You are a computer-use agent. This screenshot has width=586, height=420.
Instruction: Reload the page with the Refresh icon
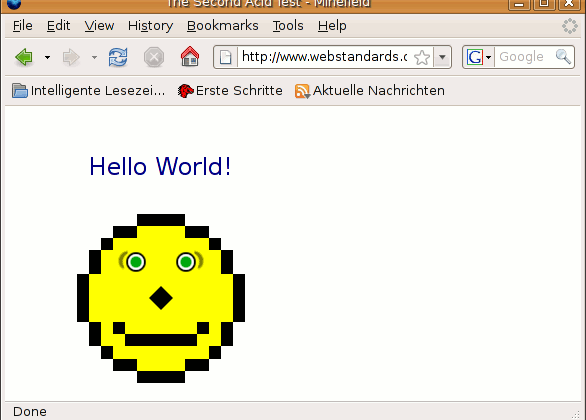point(118,57)
